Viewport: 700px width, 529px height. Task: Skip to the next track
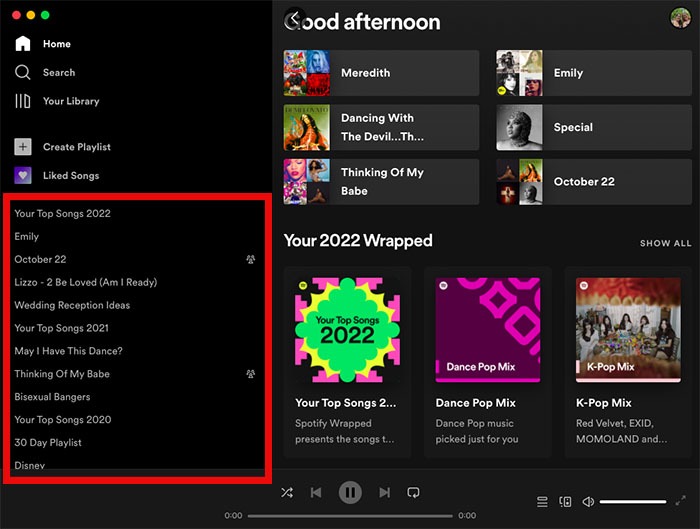click(x=384, y=492)
